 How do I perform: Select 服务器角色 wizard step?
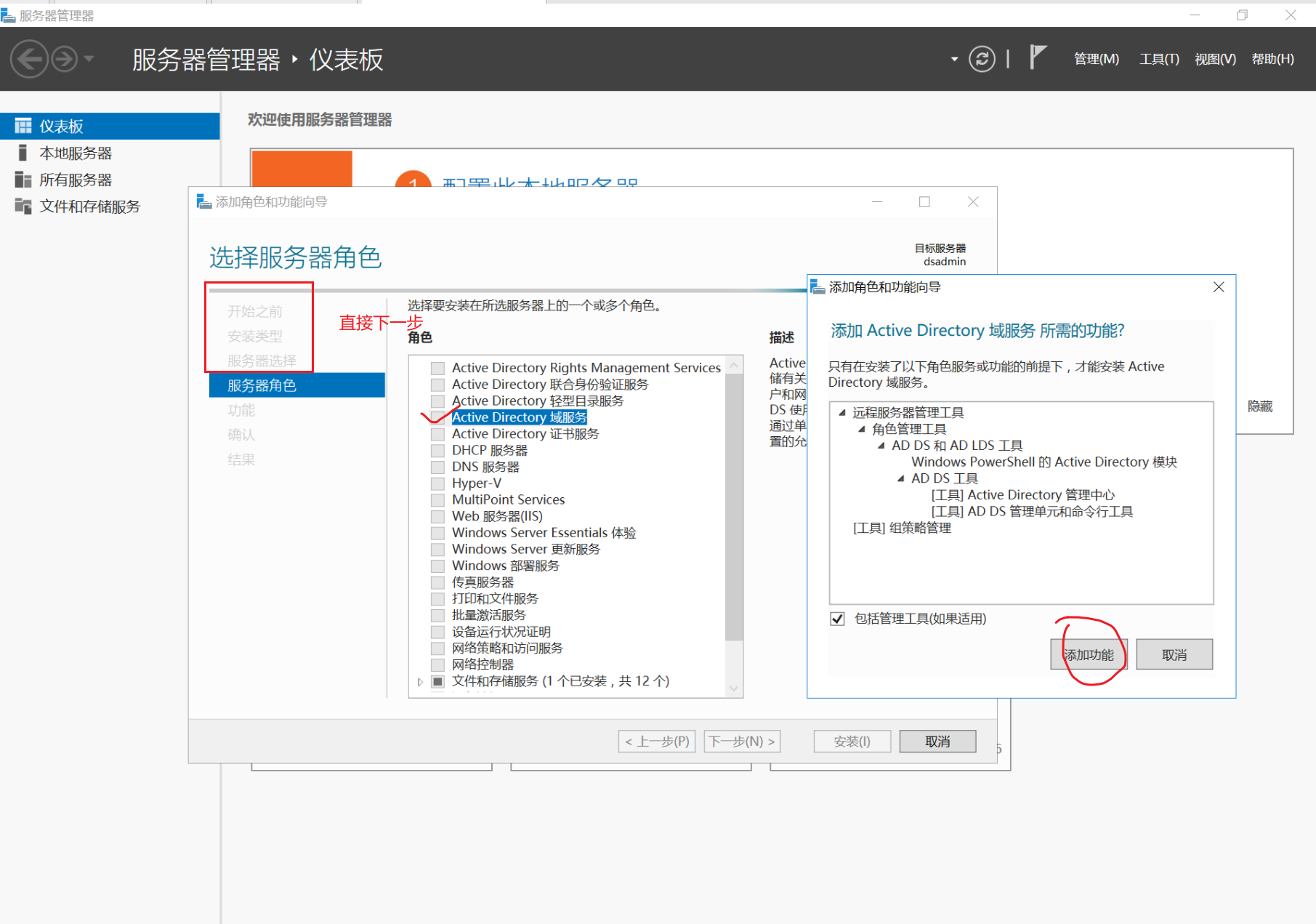tap(297, 385)
